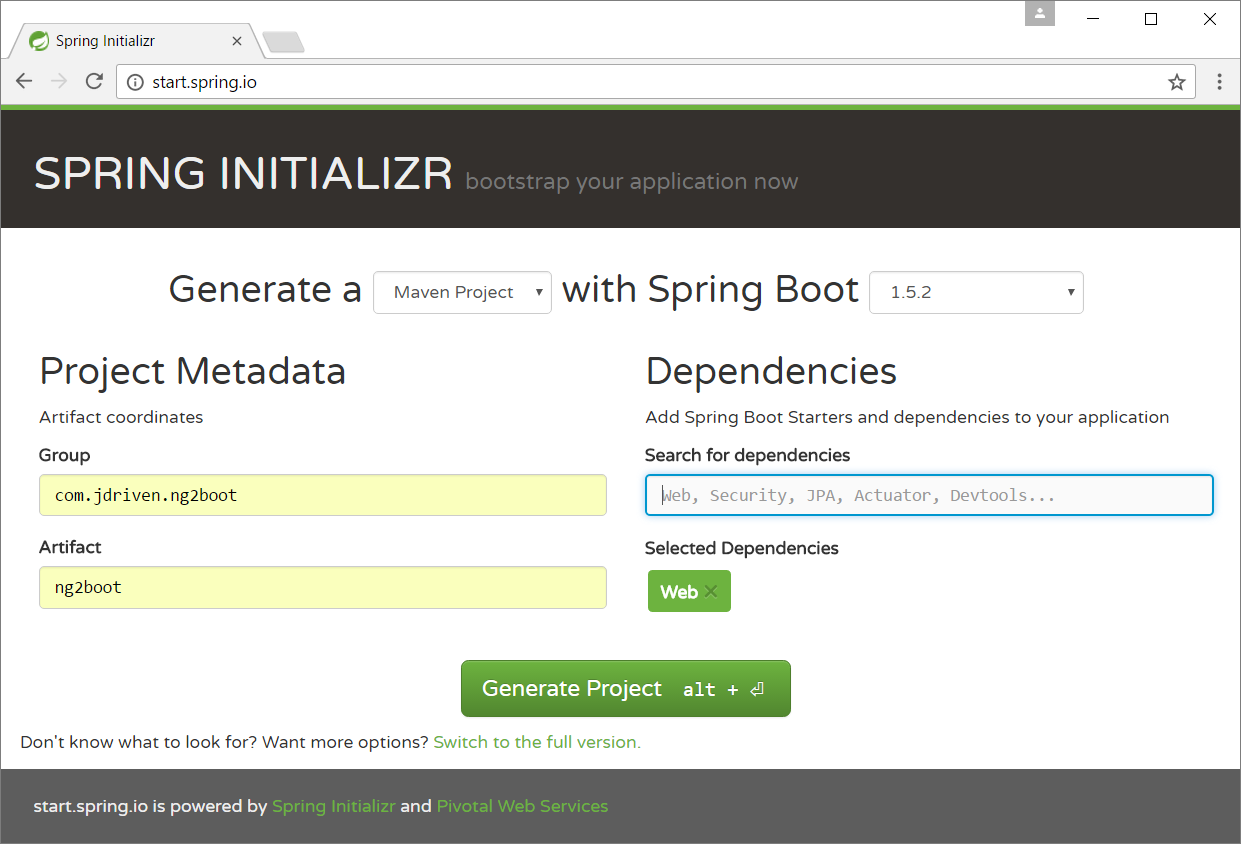Open Spring Boot version 1.5.2 dropdown
The height and width of the screenshot is (844, 1241).
[x=975, y=293]
